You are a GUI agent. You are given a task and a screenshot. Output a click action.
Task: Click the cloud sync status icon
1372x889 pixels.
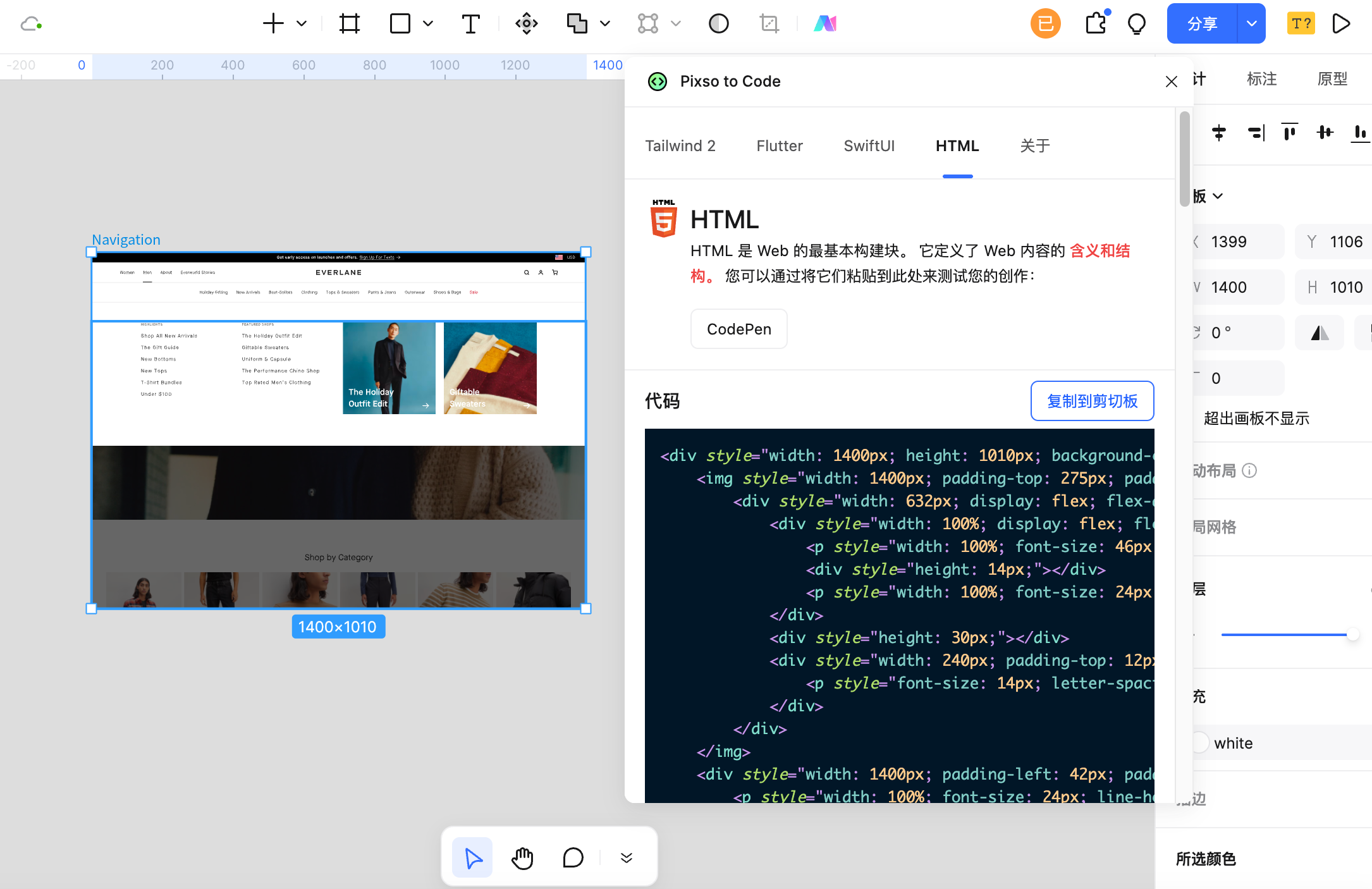click(x=31, y=24)
